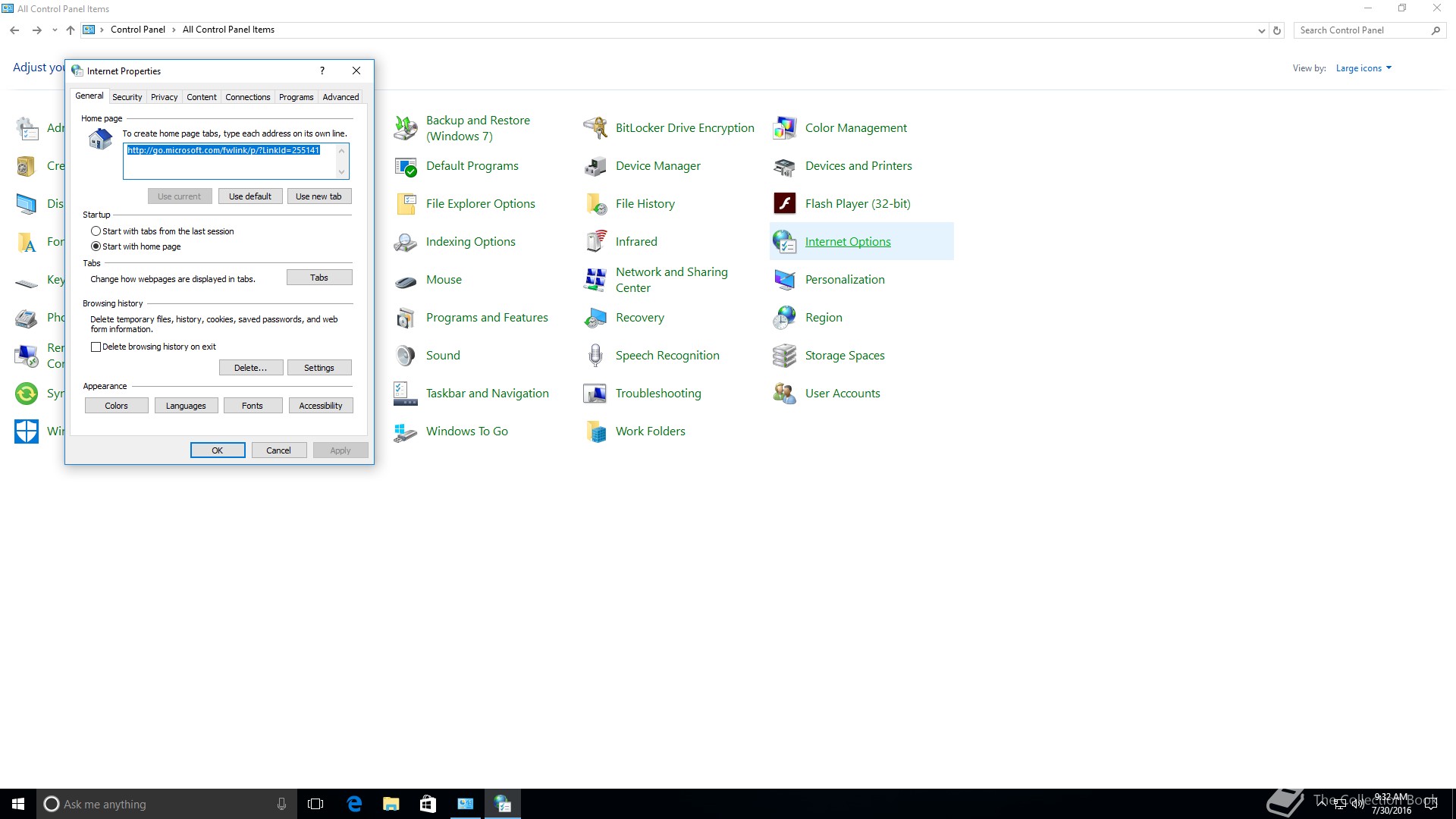Expand the address bar history dropdown

[1261, 30]
